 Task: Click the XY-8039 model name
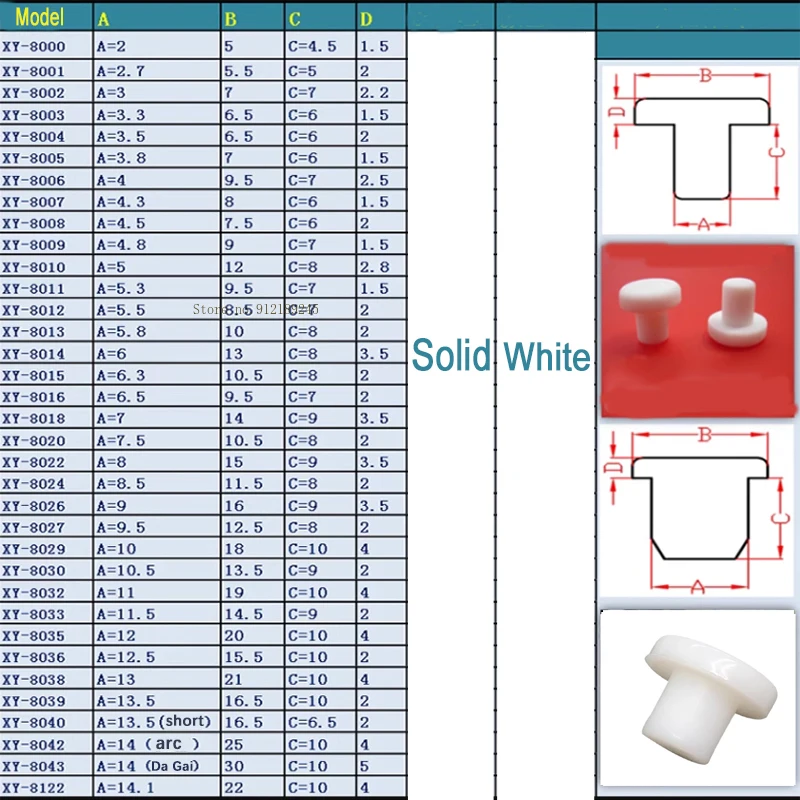coord(34,701)
